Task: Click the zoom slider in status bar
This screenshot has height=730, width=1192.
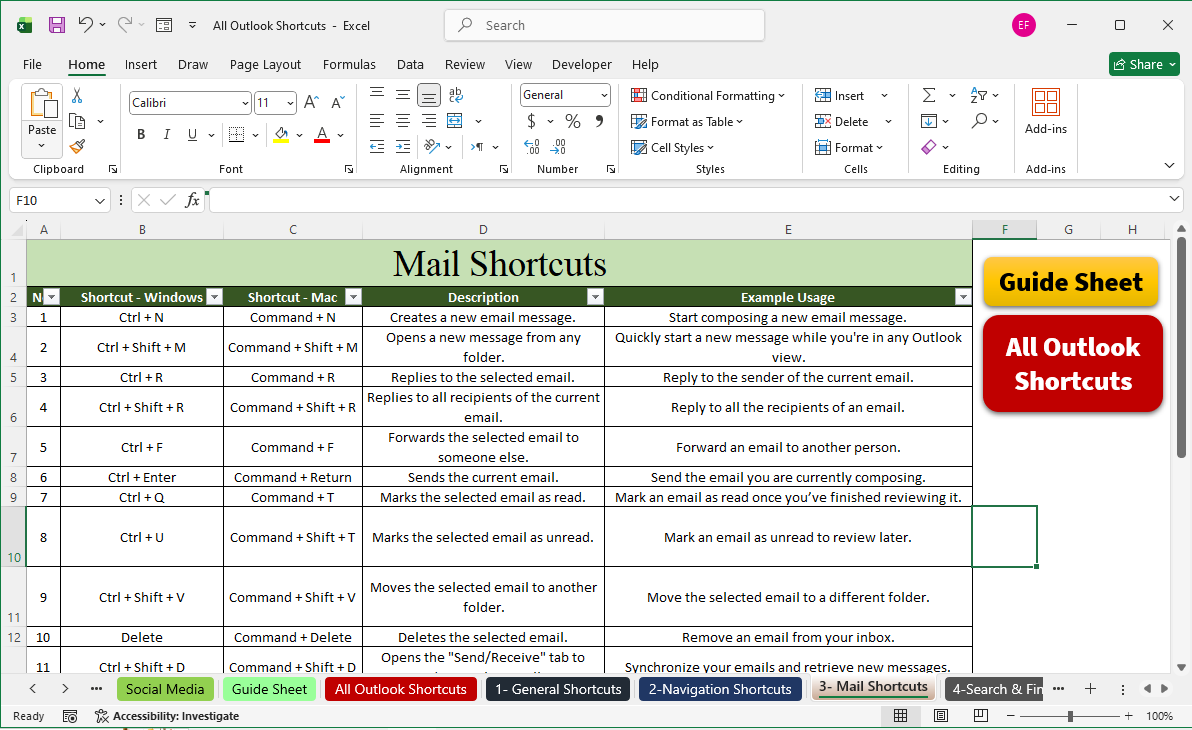Action: tap(1070, 716)
